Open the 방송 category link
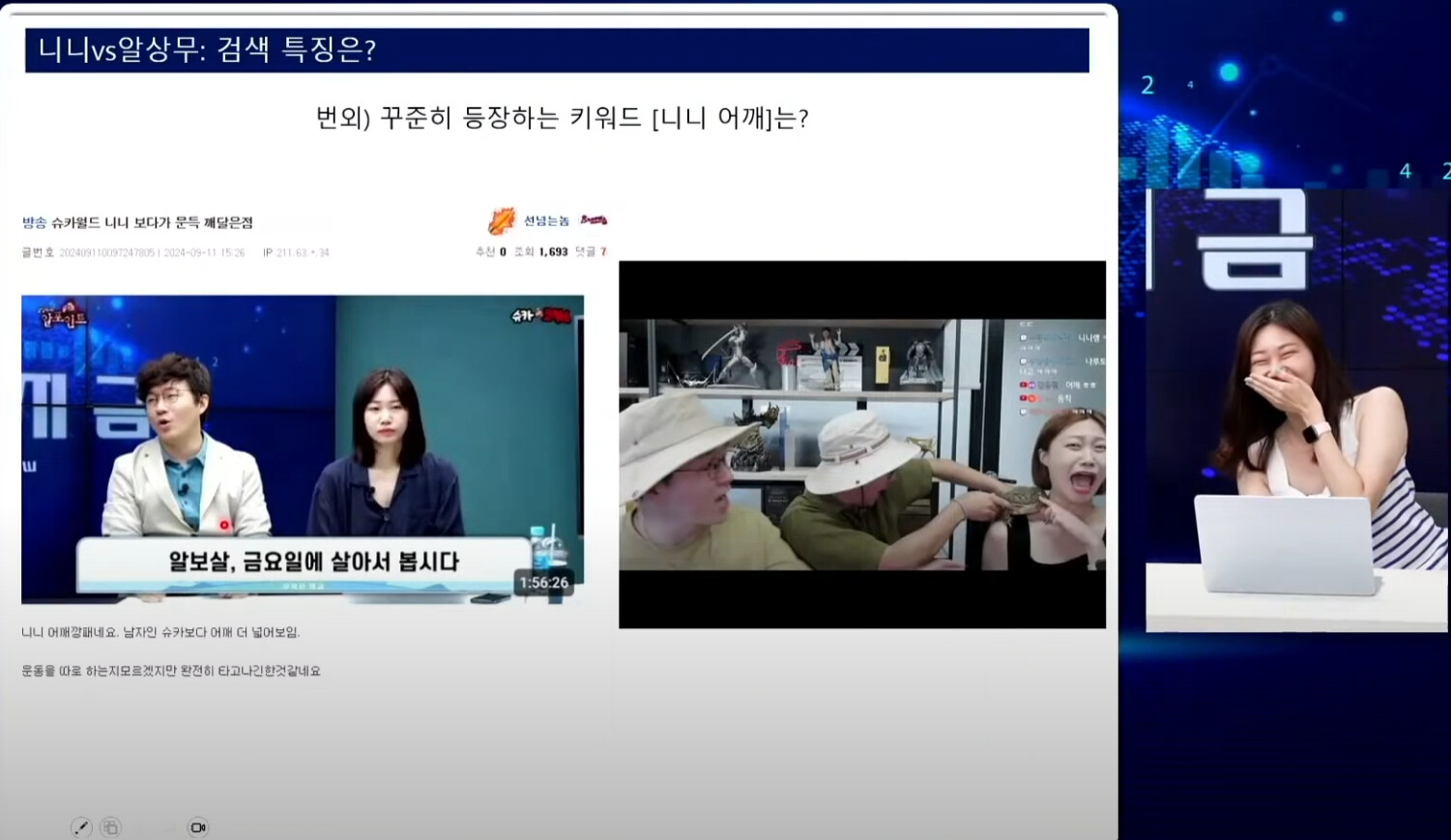Viewport: 1451px width, 840px height. pos(34,222)
